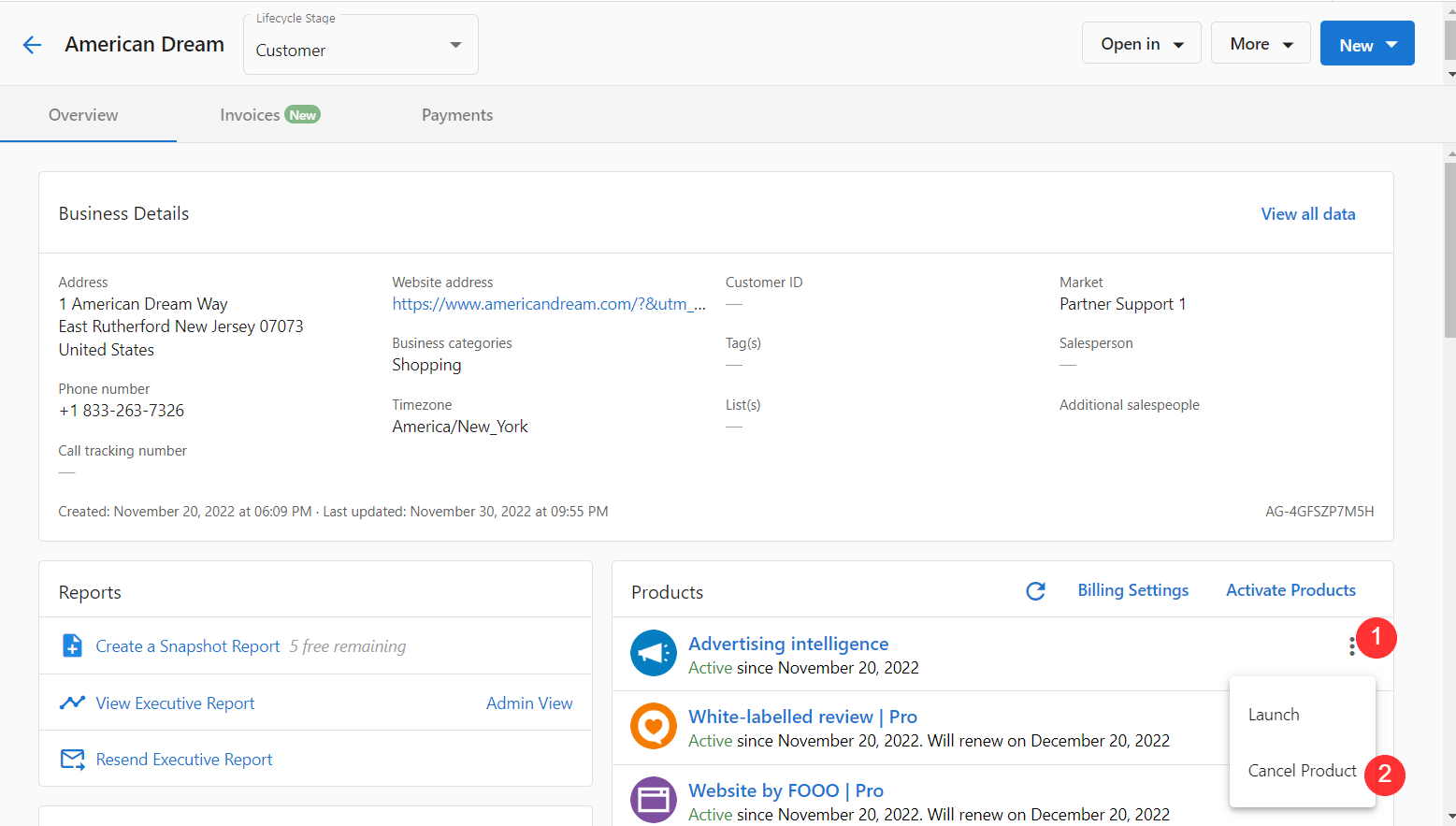This screenshot has width=1456, height=826.
Task: Open the View all data link
Action: click(1307, 214)
